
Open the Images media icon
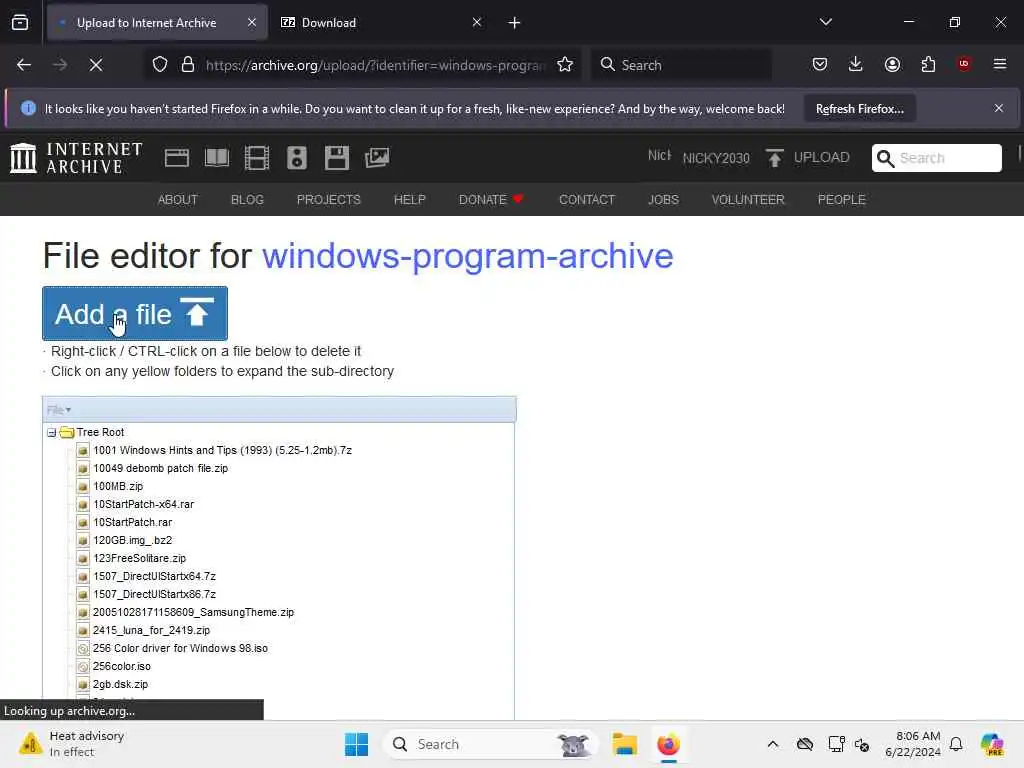pyautogui.click(x=377, y=158)
